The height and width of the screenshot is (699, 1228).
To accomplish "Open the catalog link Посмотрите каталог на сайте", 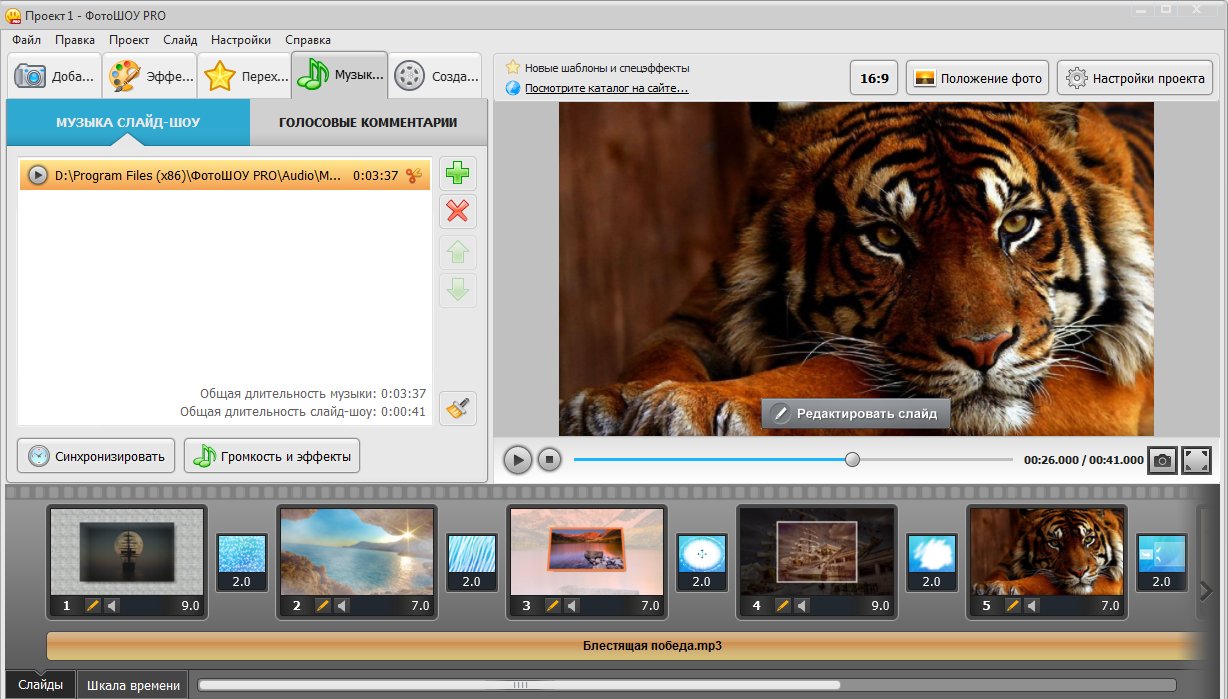I will coord(606,88).
